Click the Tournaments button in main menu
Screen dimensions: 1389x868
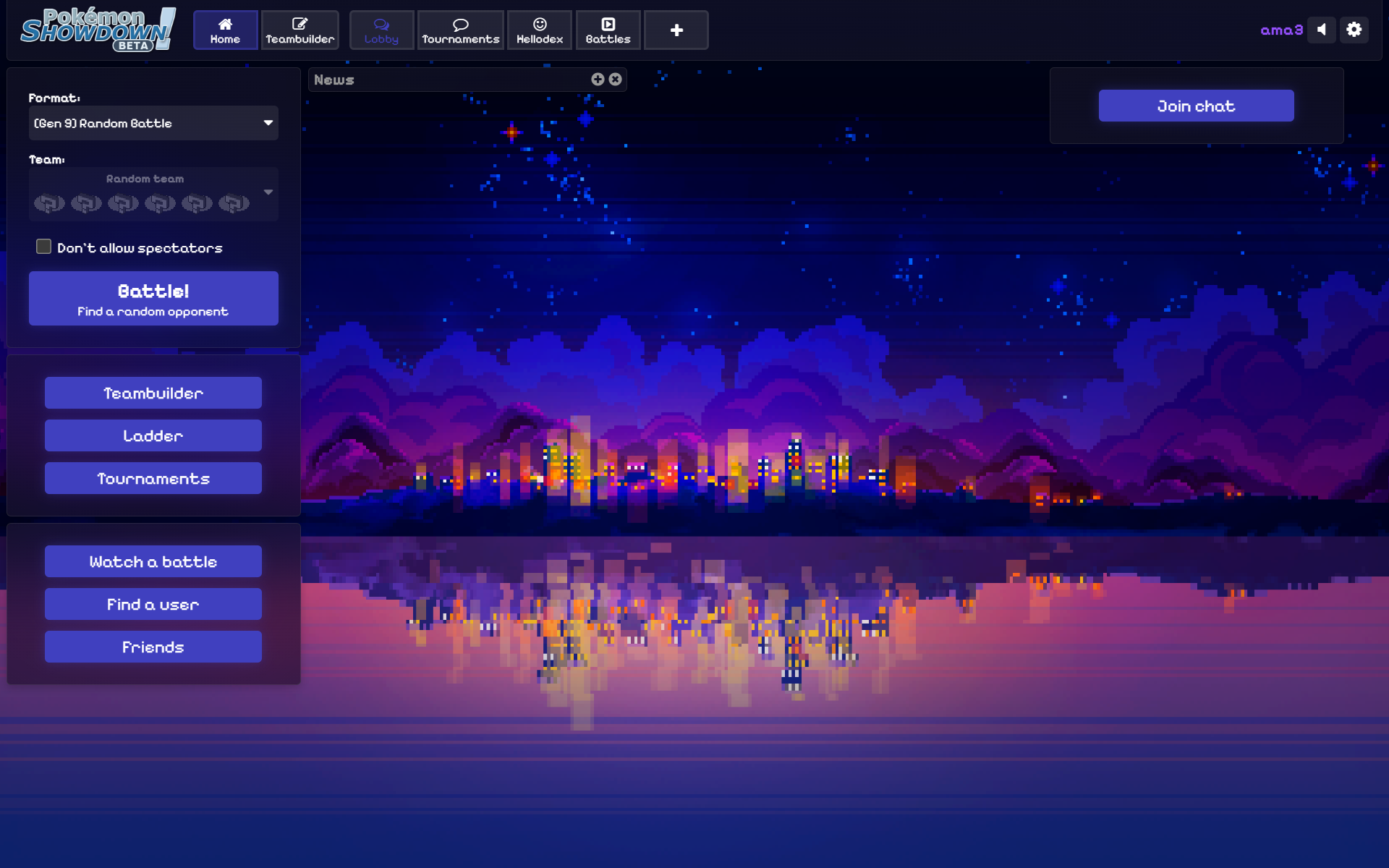153,478
